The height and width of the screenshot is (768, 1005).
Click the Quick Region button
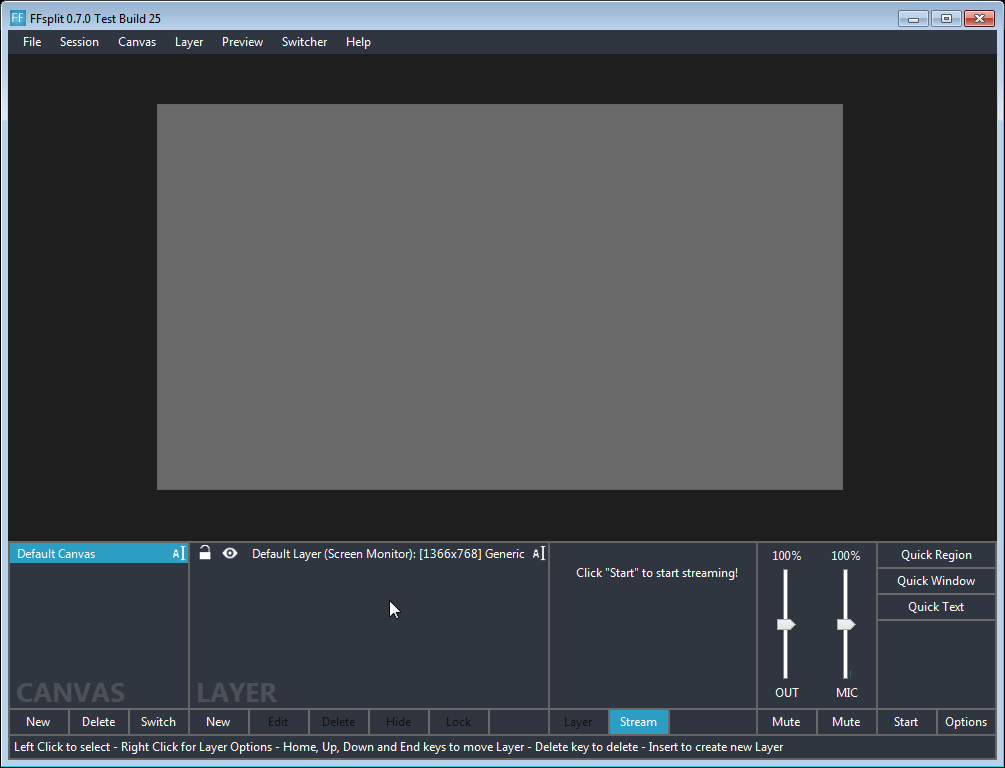tap(936, 555)
